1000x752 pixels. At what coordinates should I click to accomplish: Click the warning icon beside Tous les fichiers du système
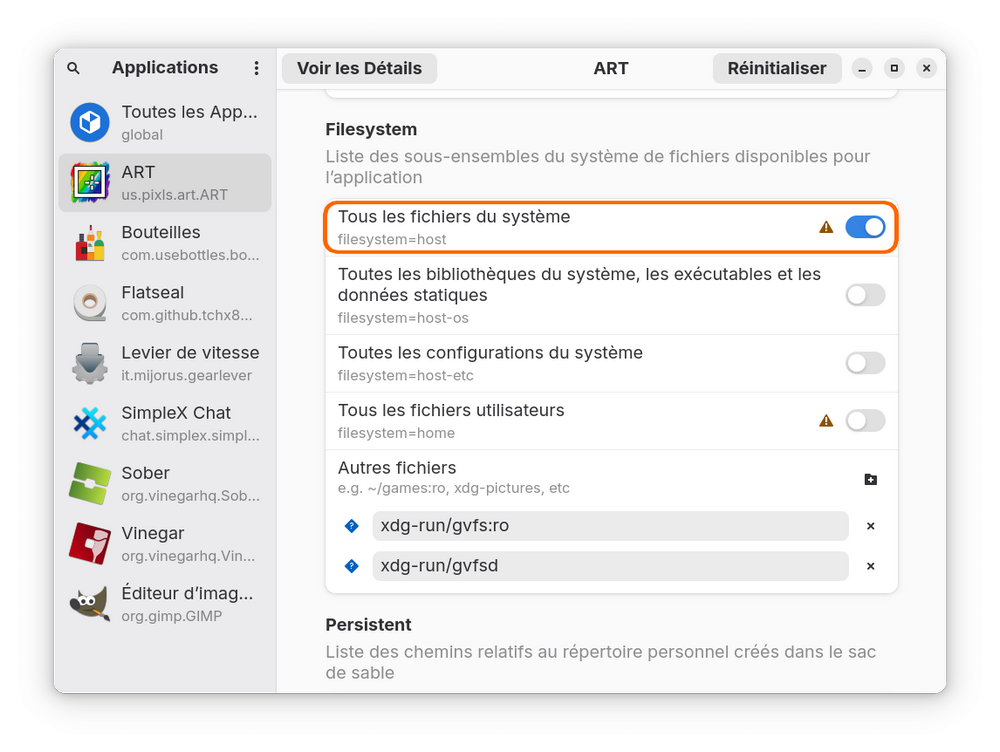click(826, 227)
